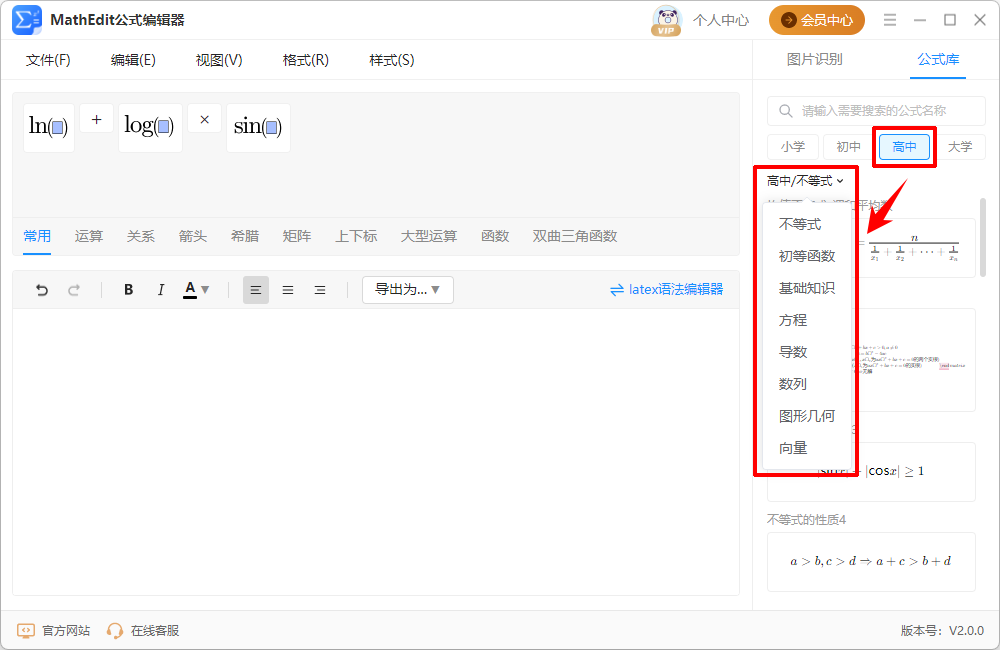
Task: Choose 图形几何 from category list
Action: [x=807, y=416]
